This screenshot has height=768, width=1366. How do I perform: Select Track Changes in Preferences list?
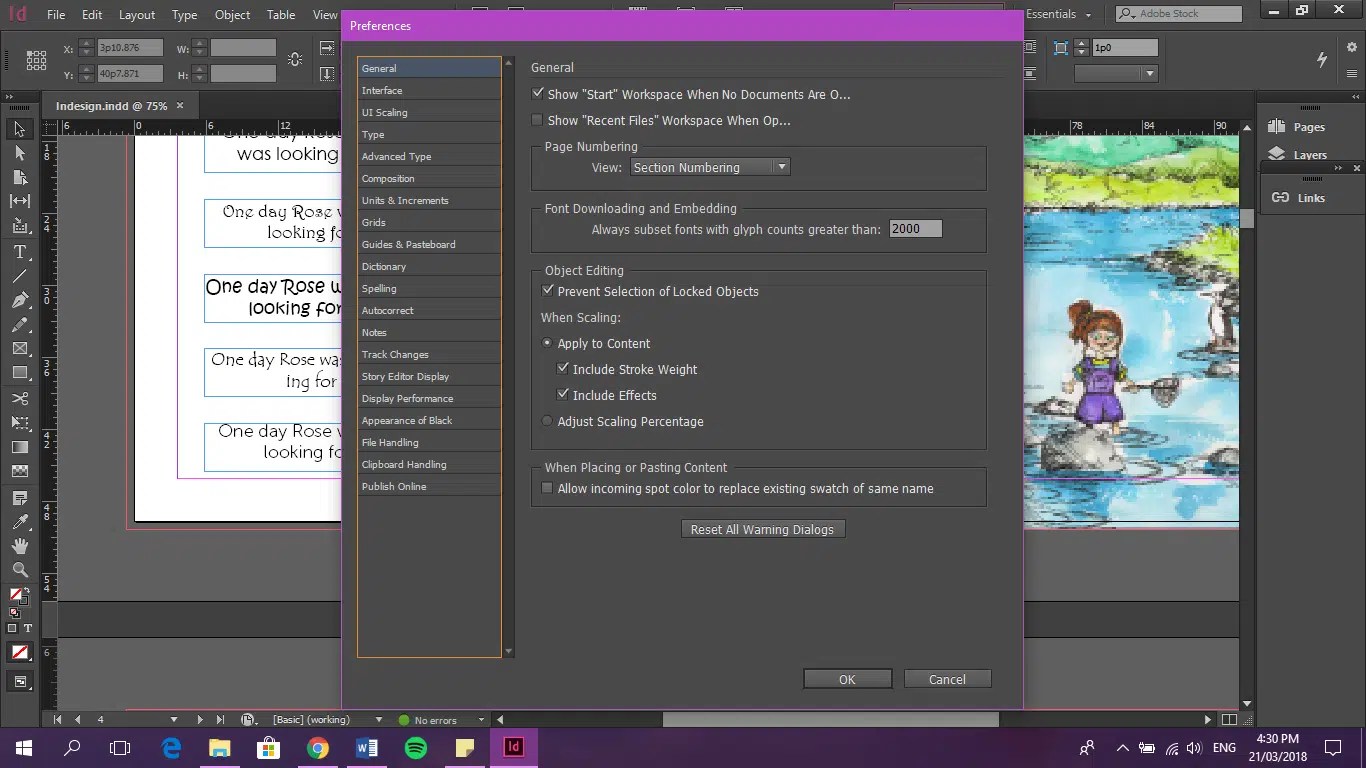(x=394, y=354)
